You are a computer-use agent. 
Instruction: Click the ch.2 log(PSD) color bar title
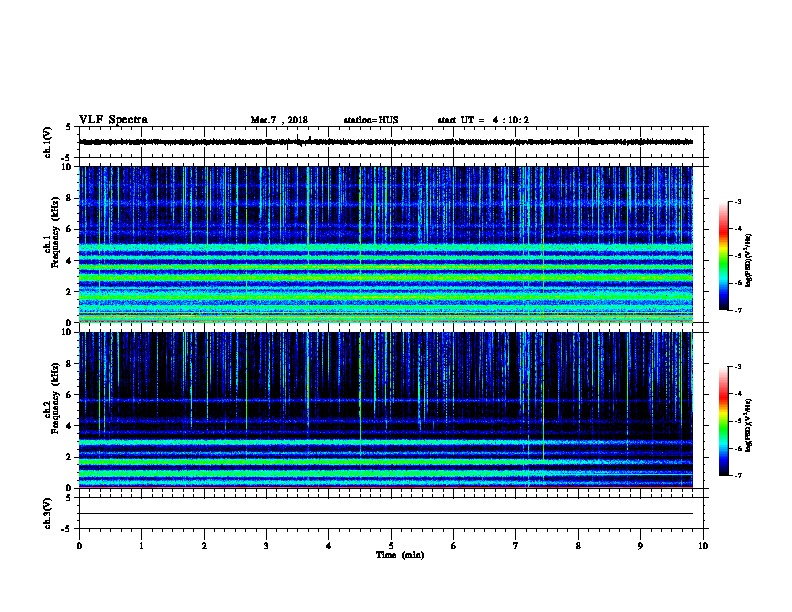pyautogui.click(x=749, y=425)
